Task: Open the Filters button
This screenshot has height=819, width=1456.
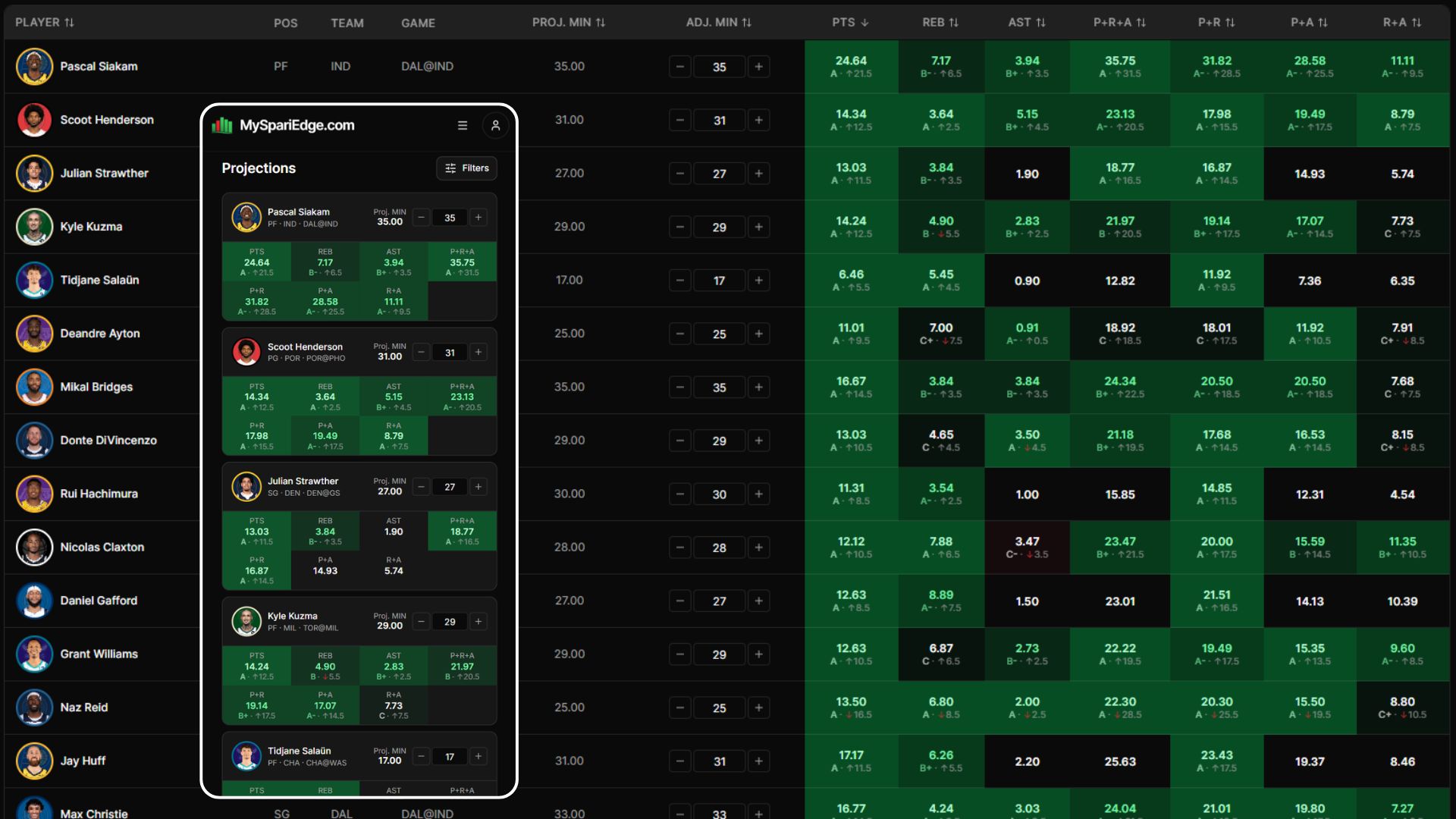Action: click(x=466, y=168)
